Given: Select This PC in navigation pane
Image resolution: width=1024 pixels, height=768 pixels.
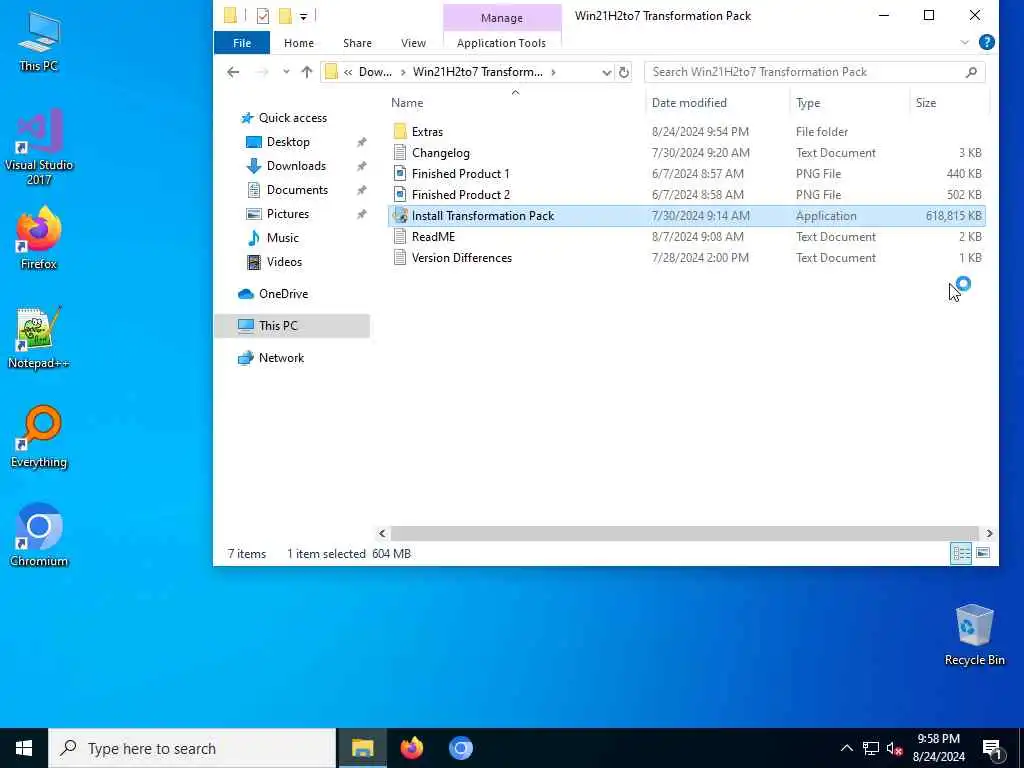Looking at the screenshot, I should click(292, 325).
